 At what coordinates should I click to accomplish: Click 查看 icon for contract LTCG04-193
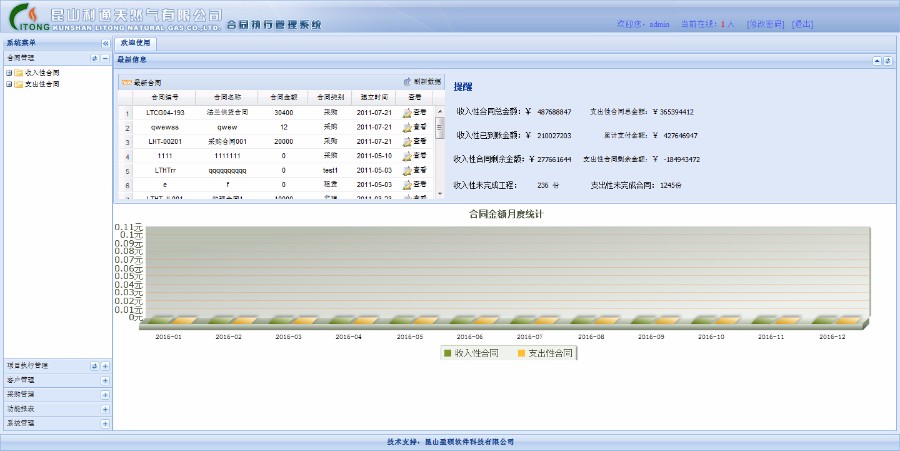click(408, 113)
